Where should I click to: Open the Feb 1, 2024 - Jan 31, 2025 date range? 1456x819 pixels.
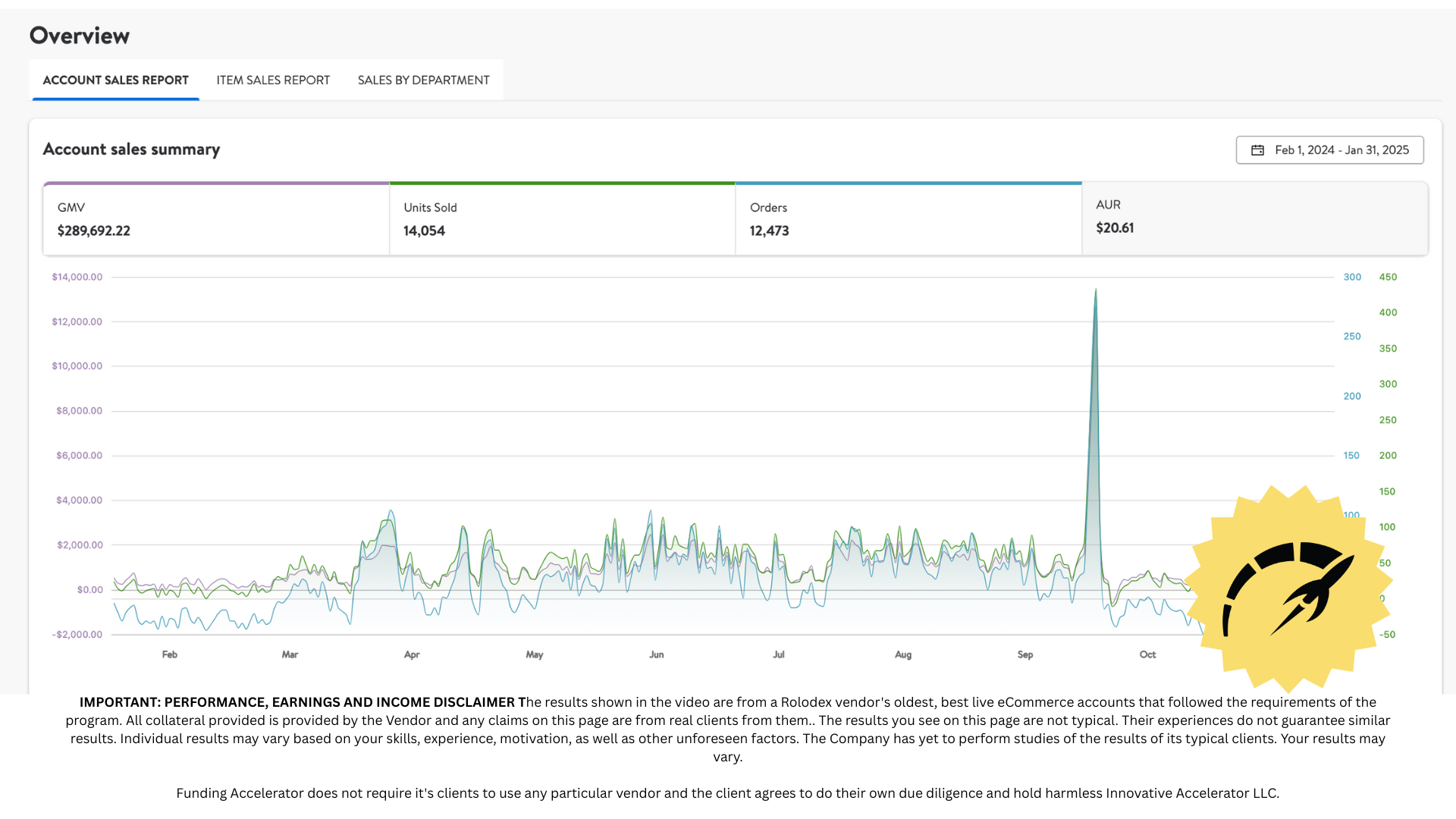(1341, 150)
